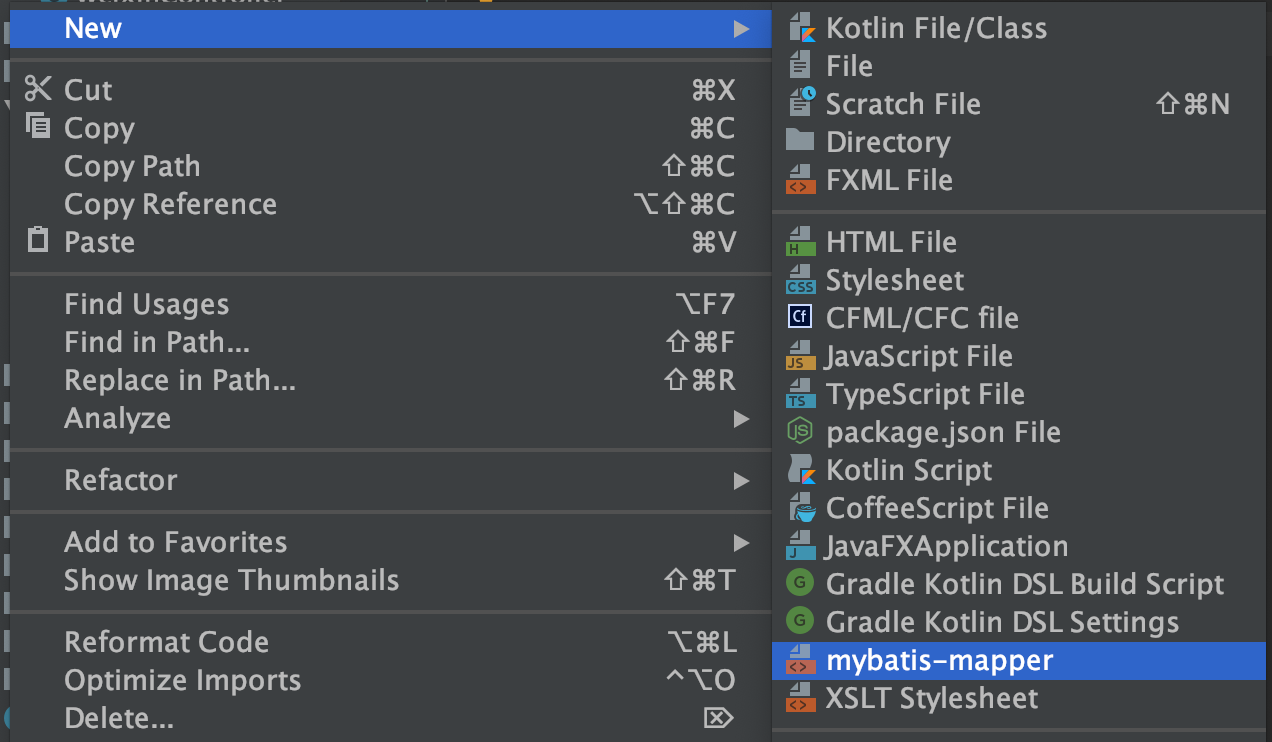
Task: Click the Paste clipboard icon
Action: coord(38,241)
